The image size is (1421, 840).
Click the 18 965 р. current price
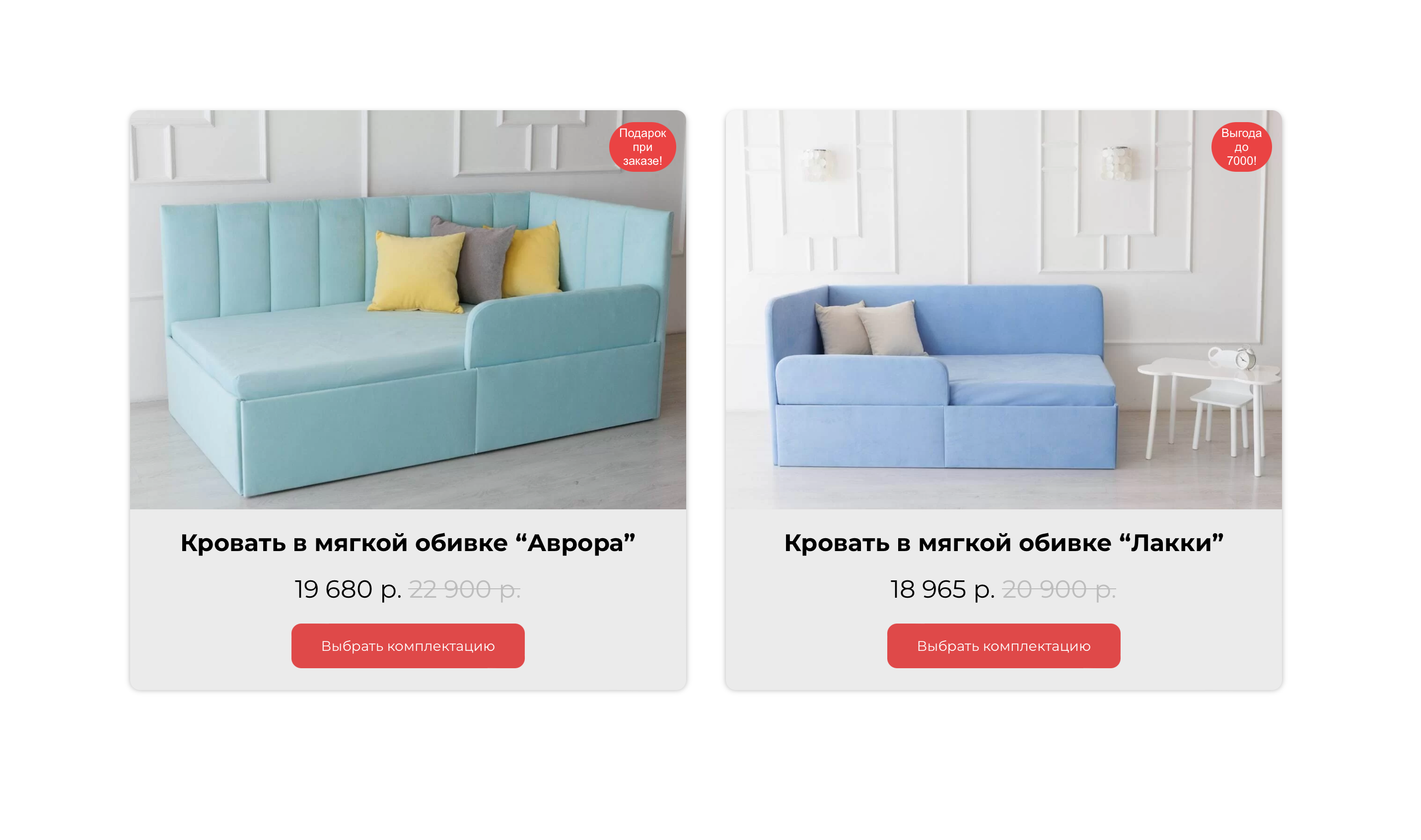pos(943,589)
